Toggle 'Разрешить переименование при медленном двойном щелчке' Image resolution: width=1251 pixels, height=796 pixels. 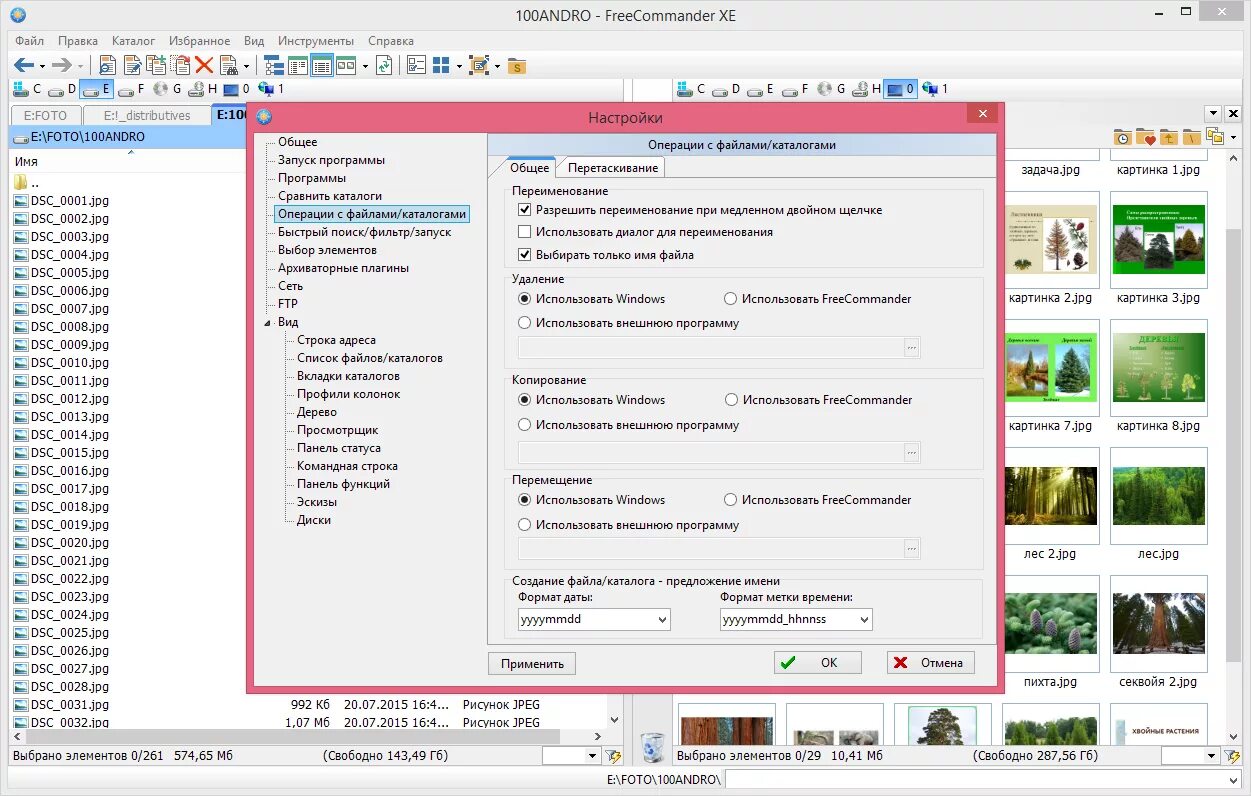coord(525,210)
